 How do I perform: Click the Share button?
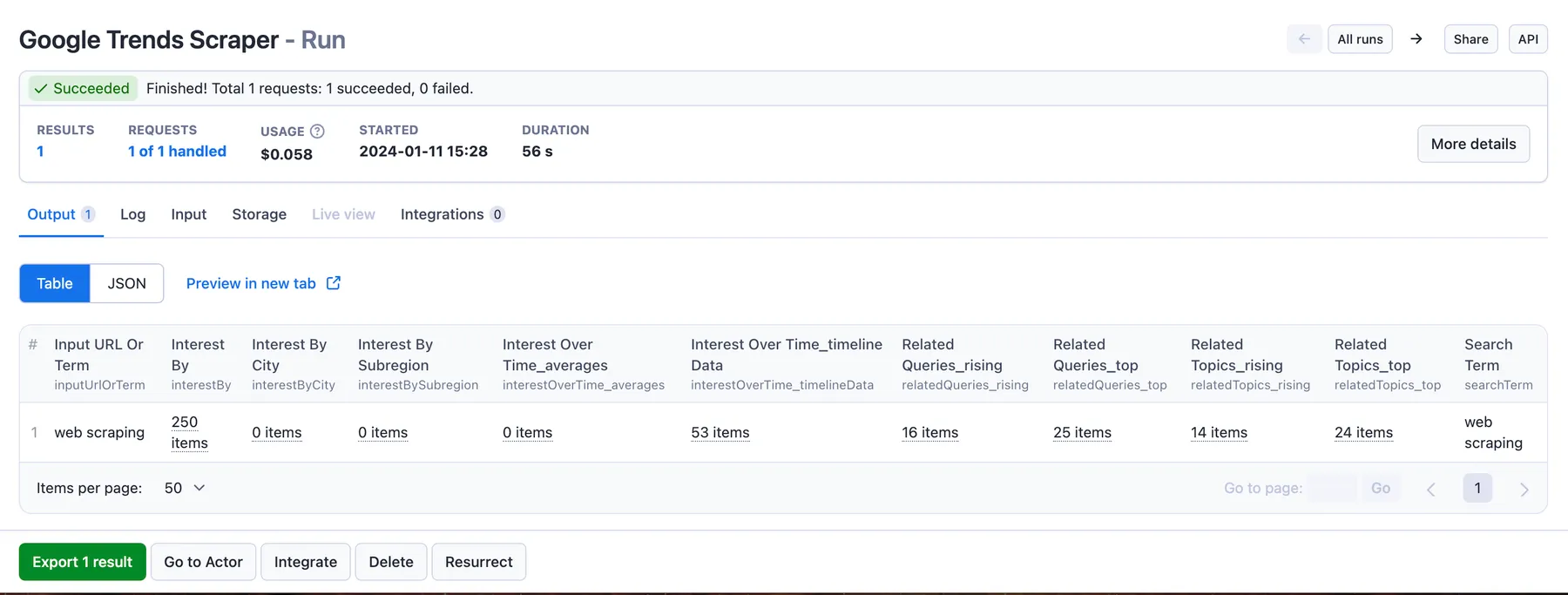pyautogui.click(x=1470, y=39)
